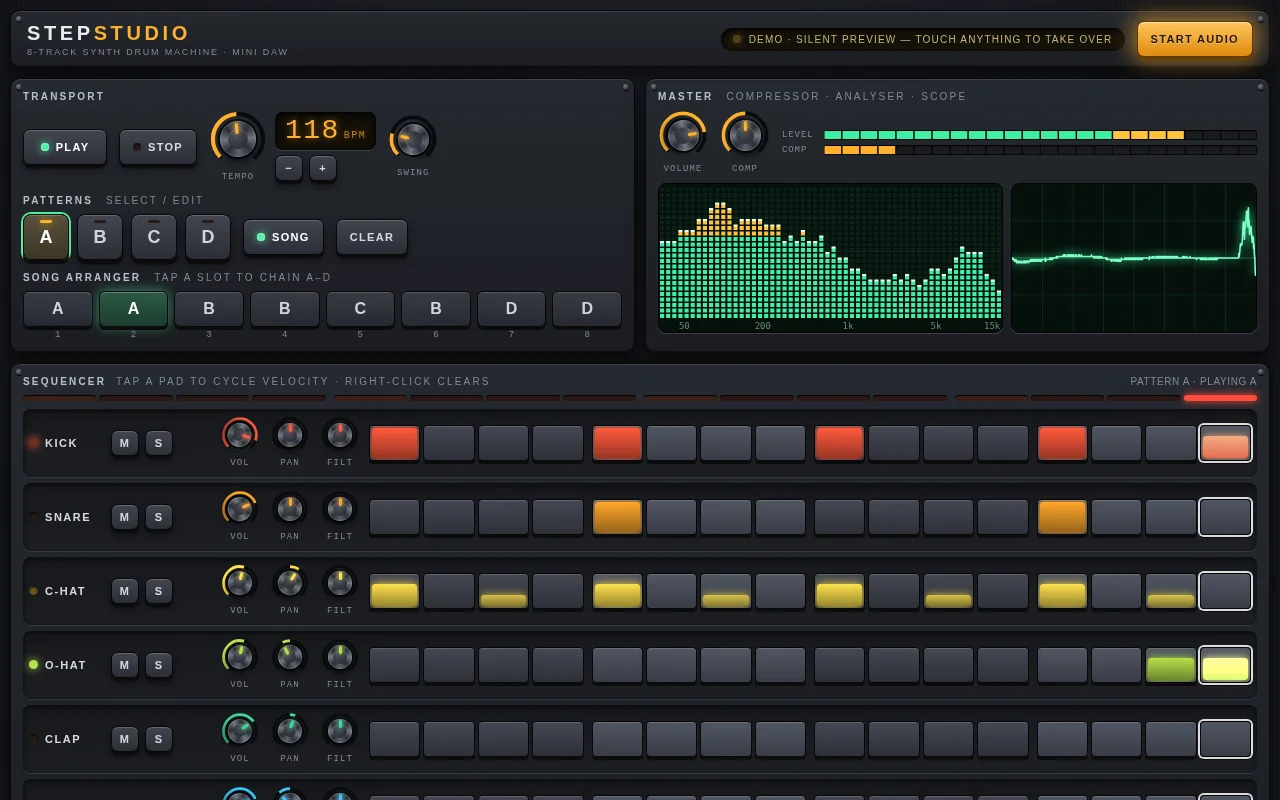Stop the sequencer playback

(158, 147)
